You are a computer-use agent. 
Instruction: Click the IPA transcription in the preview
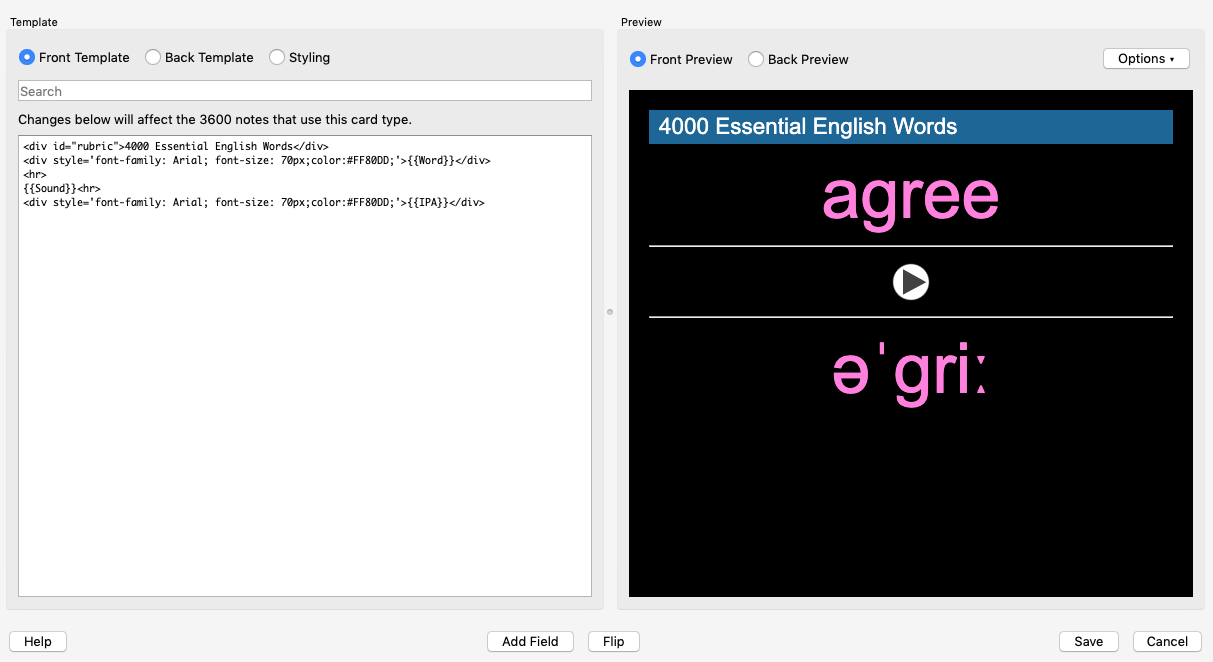click(910, 374)
